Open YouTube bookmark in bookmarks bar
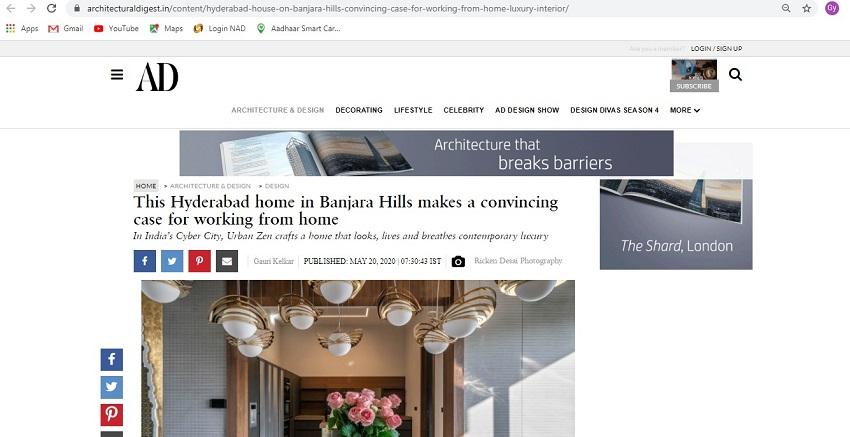Viewport: 850px width, 437px height. click(117, 28)
